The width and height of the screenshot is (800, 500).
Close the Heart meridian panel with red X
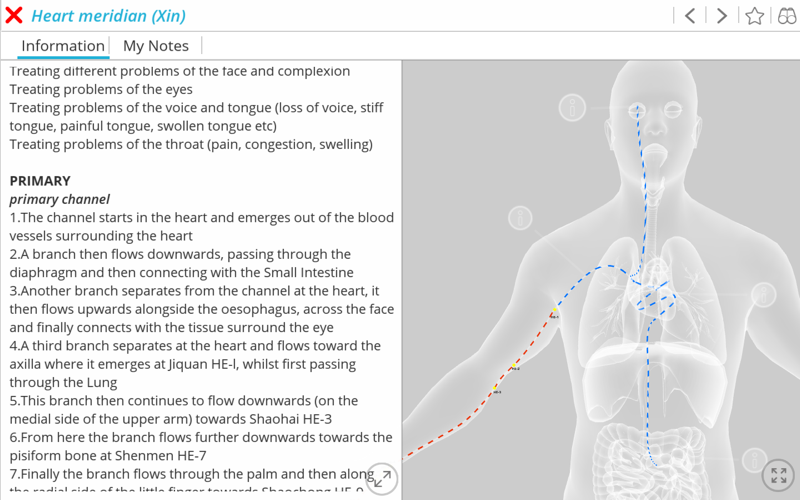coord(14,15)
